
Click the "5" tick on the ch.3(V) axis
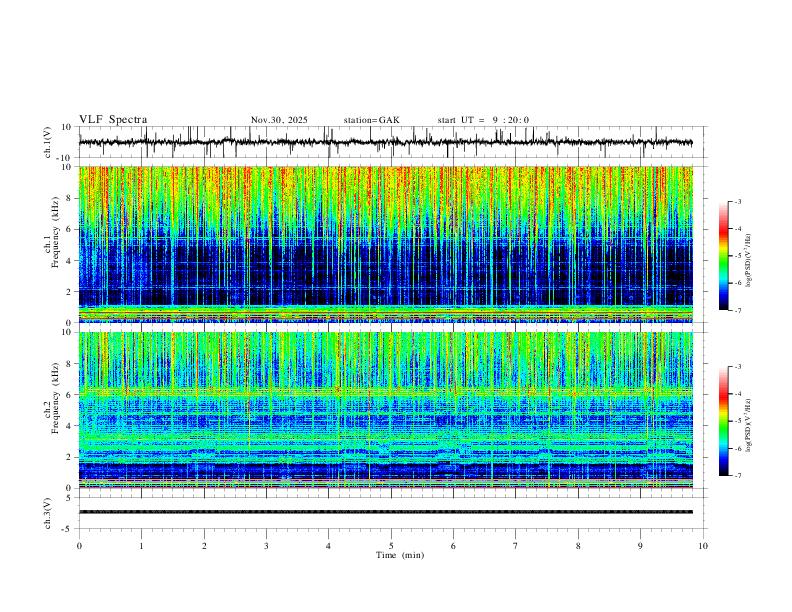(69, 498)
